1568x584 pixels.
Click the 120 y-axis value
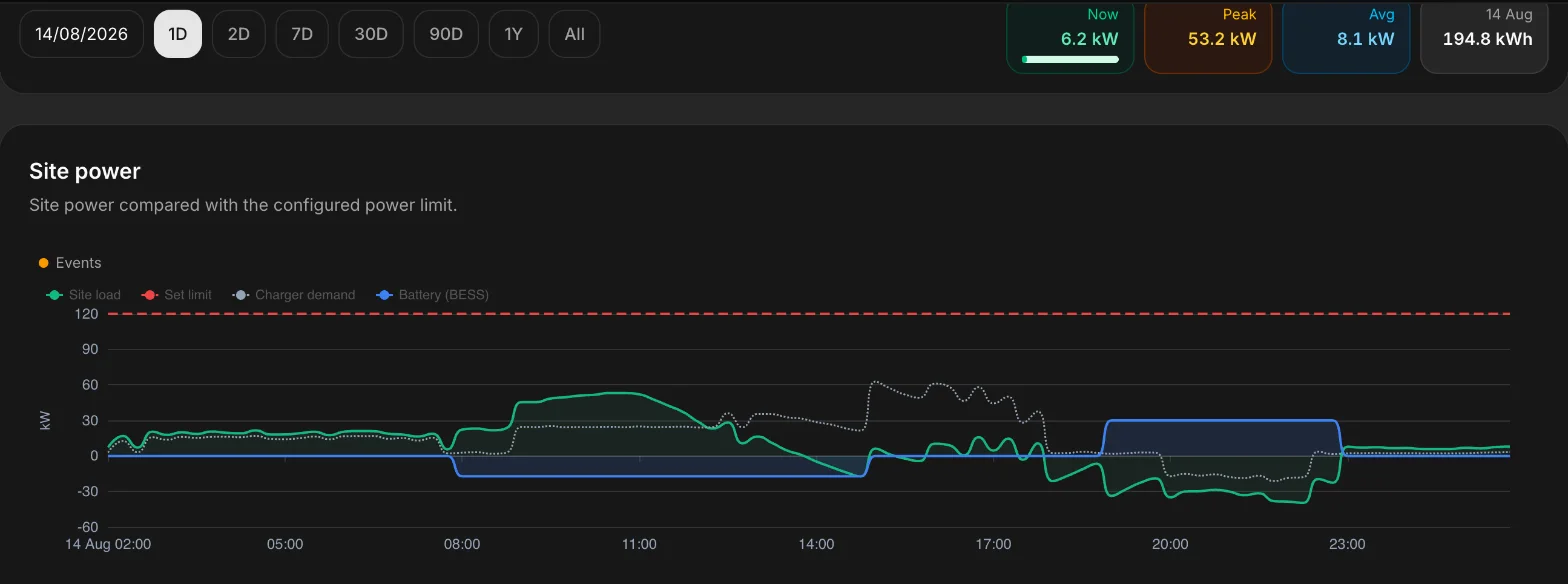pyautogui.click(x=87, y=314)
